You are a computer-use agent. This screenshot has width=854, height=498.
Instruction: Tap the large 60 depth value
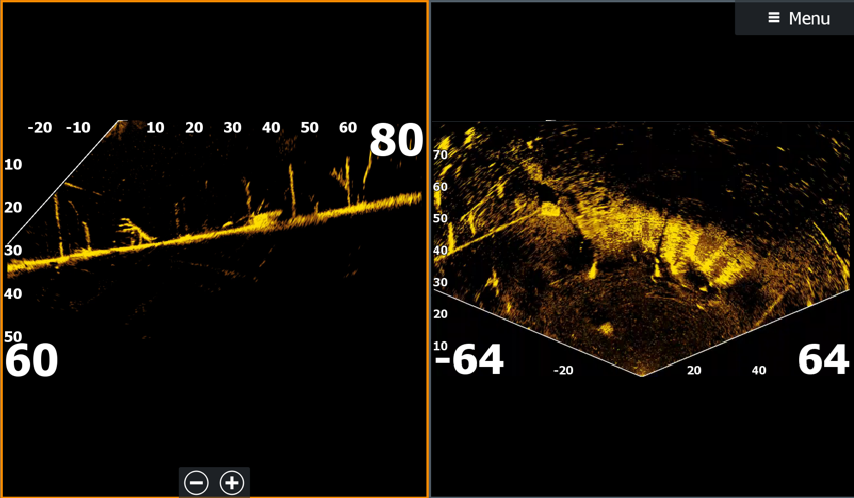pyautogui.click(x=32, y=361)
